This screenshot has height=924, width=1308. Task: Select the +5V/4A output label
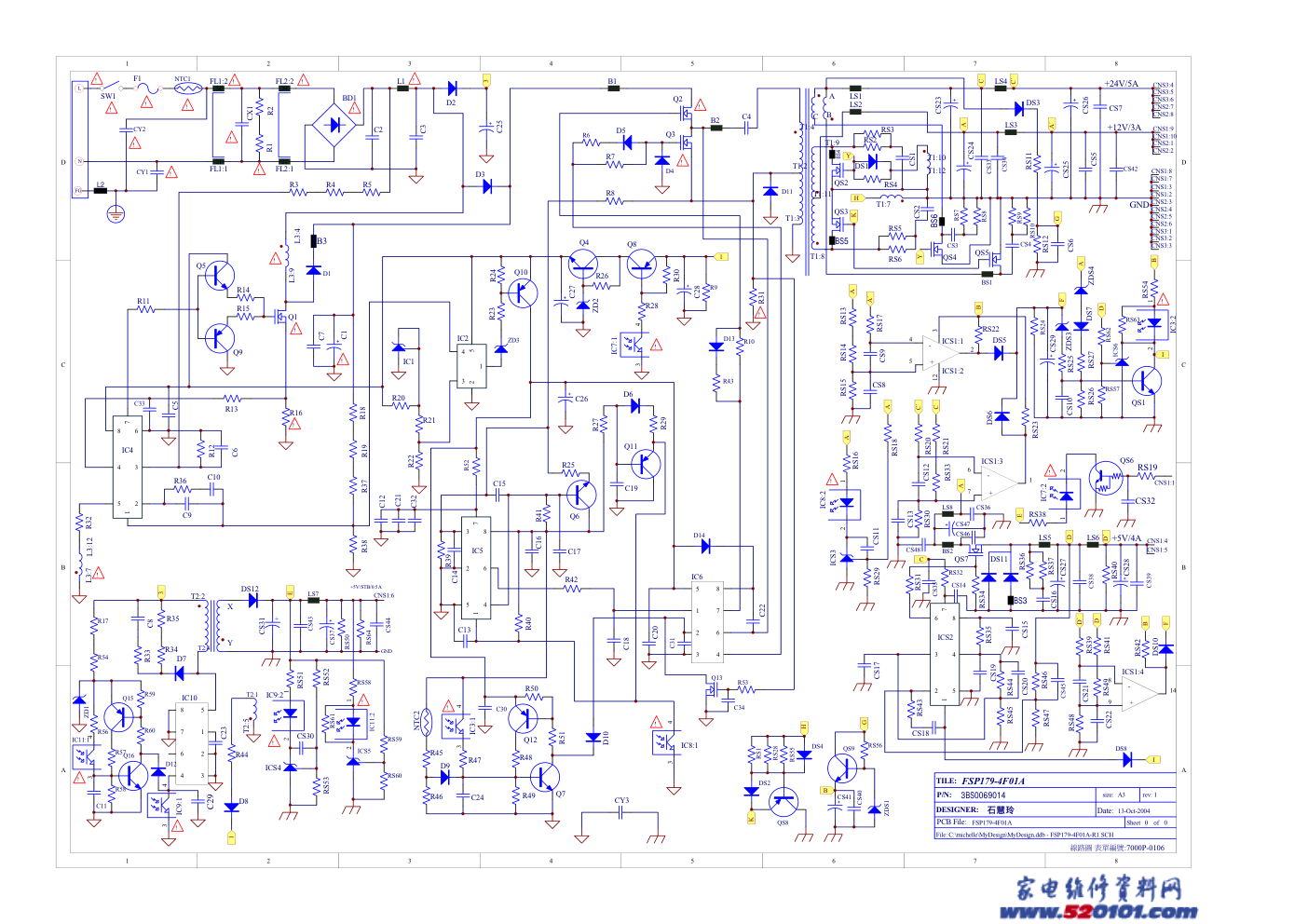(x=1126, y=538)
